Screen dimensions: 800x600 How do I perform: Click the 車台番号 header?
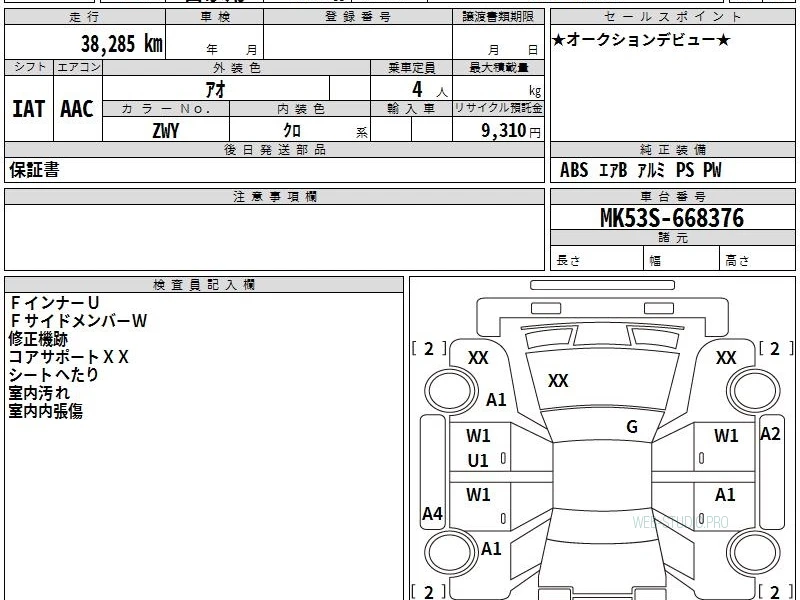point(672,196)
